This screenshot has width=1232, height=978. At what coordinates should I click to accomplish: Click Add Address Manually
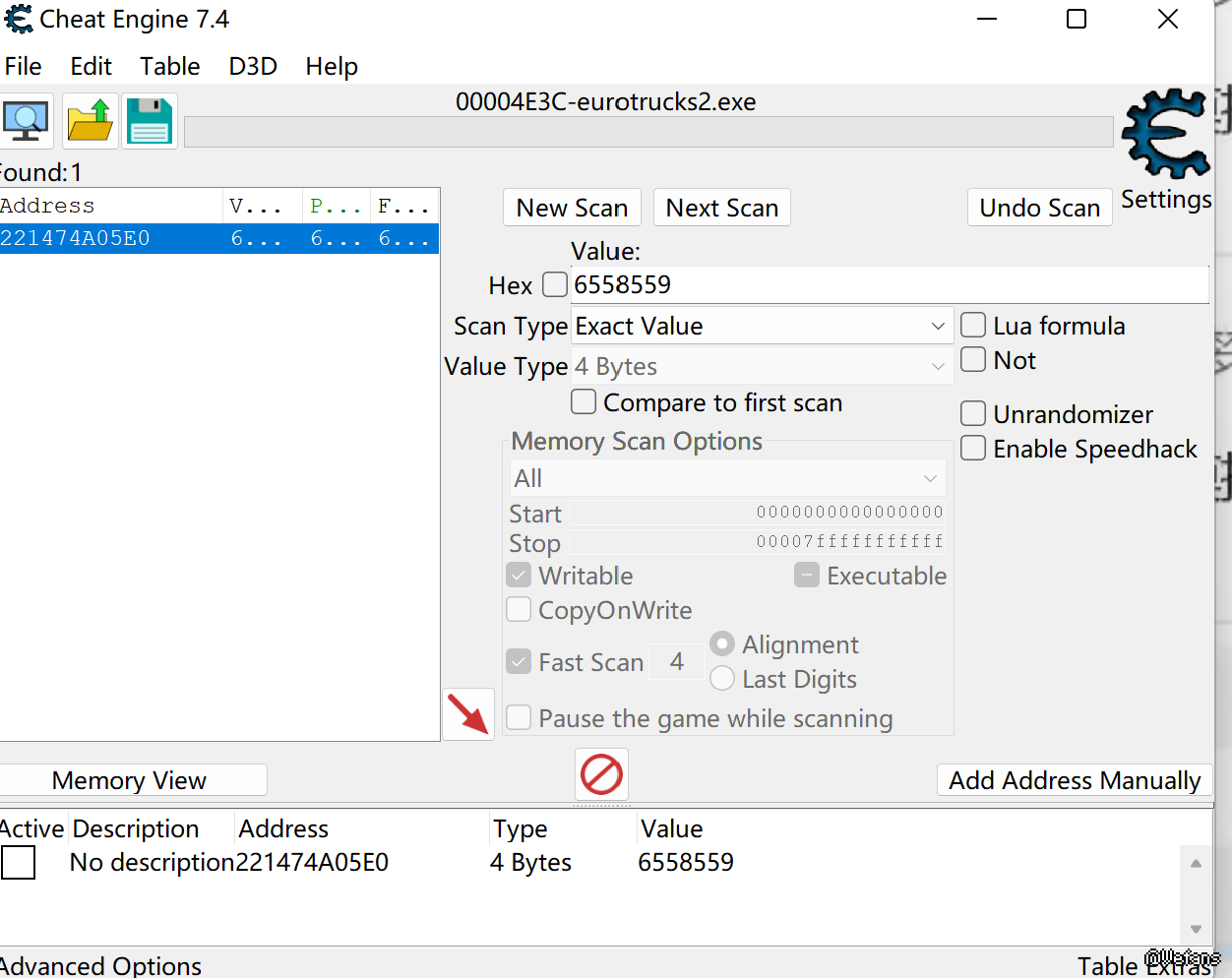tap(1075, 780)
